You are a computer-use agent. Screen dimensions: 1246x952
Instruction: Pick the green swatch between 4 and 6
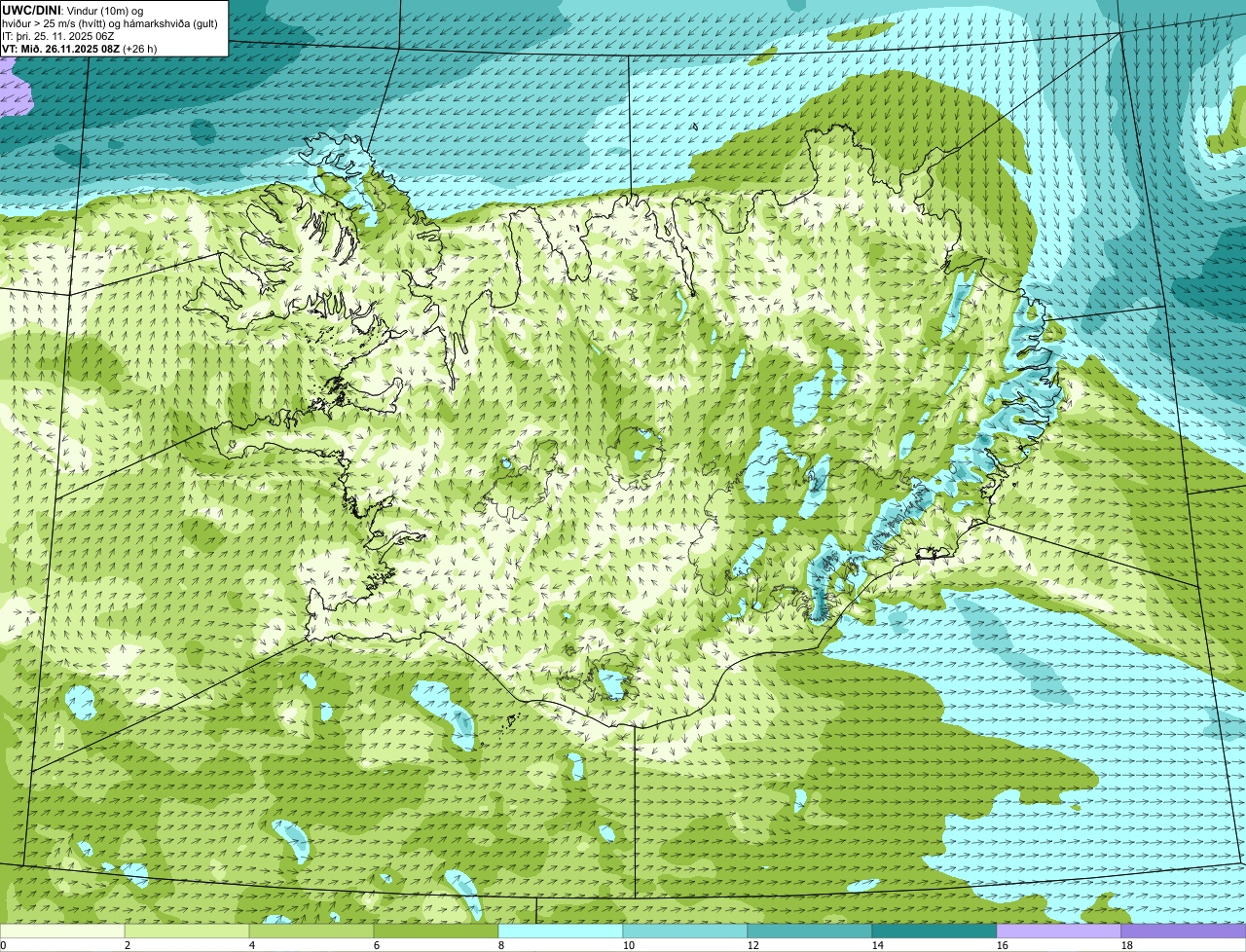click(311, 931)
